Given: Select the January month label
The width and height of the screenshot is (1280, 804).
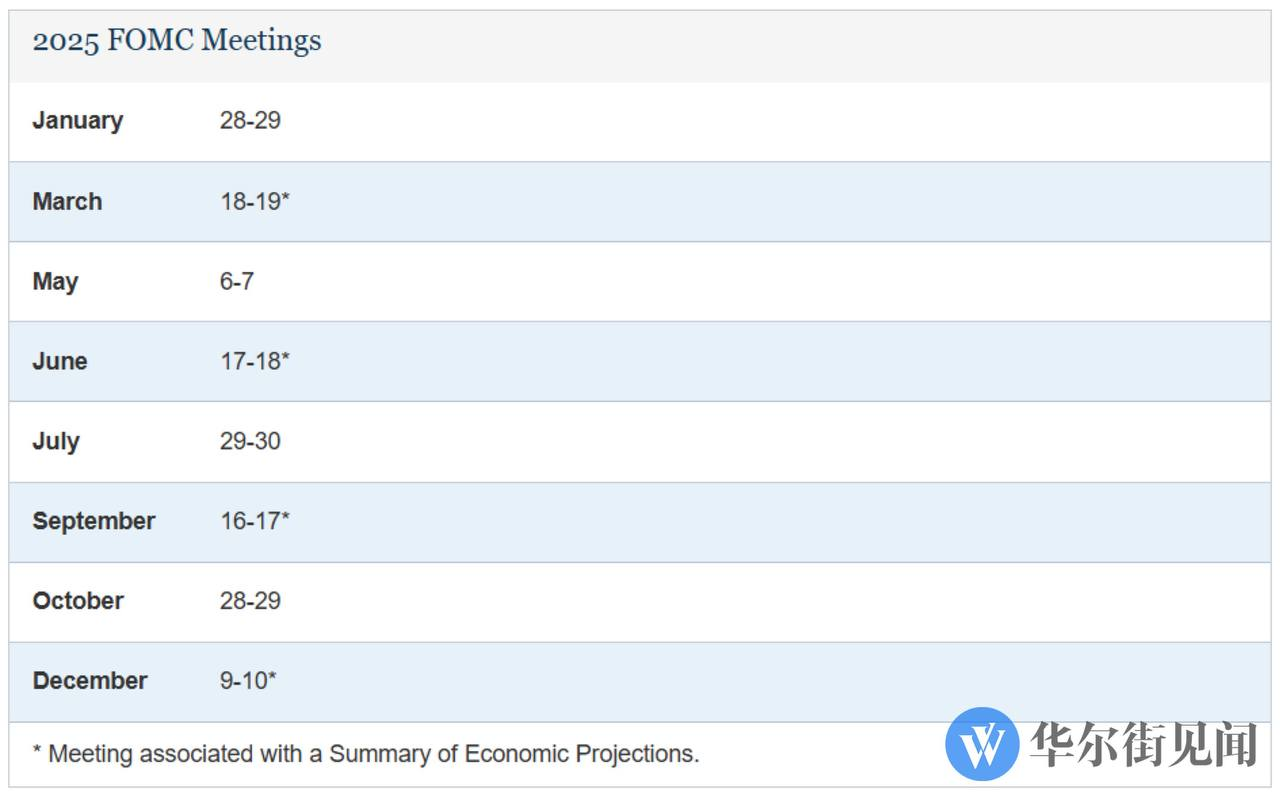Looking at the screenshot, I should click(x=78, y=121).
